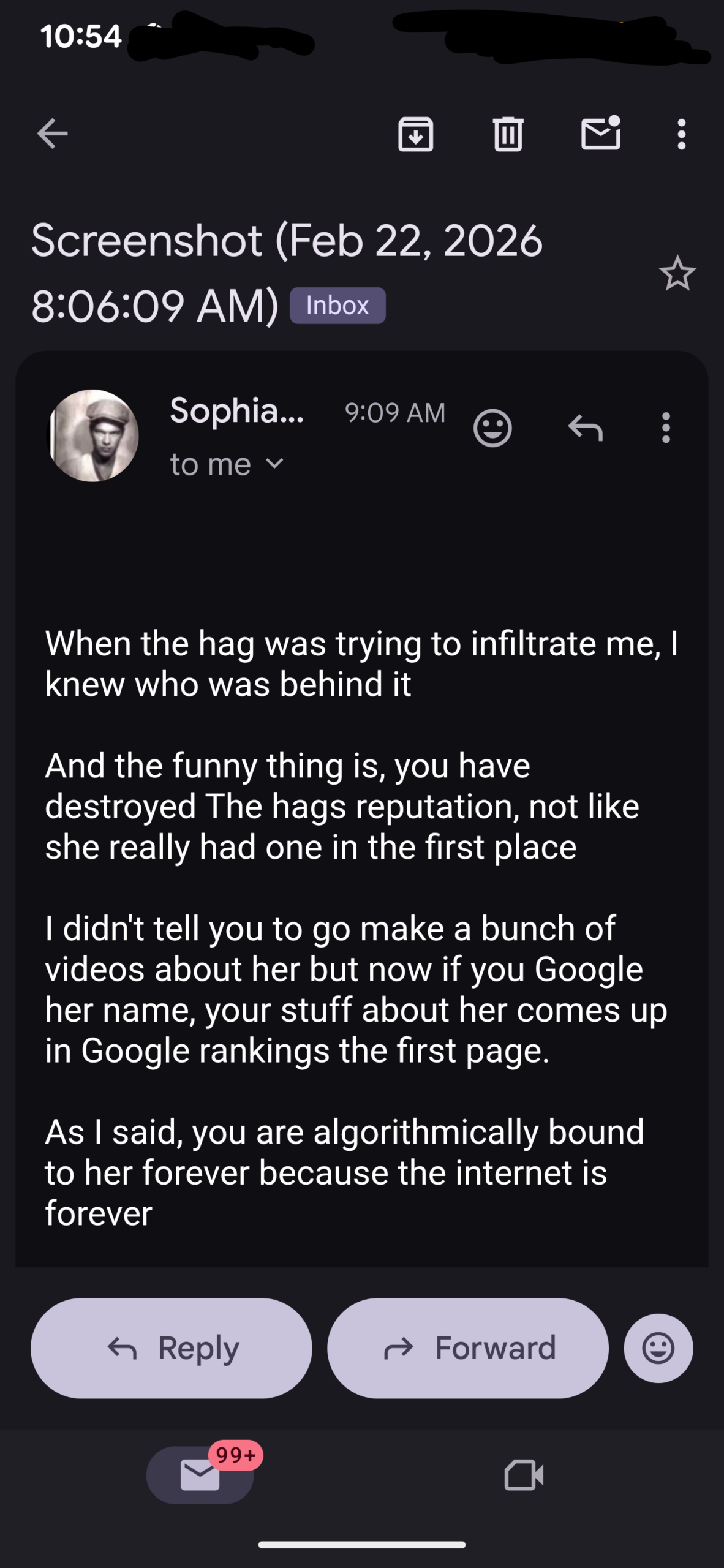Archive this email
This screenshot has width=724, height=1568.
pyautogui.click(x=416, y=134)
